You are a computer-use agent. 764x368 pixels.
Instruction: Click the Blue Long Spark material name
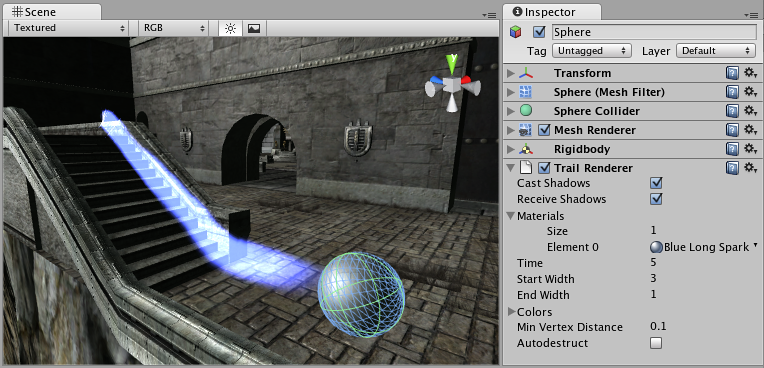(x=706, y=248)
